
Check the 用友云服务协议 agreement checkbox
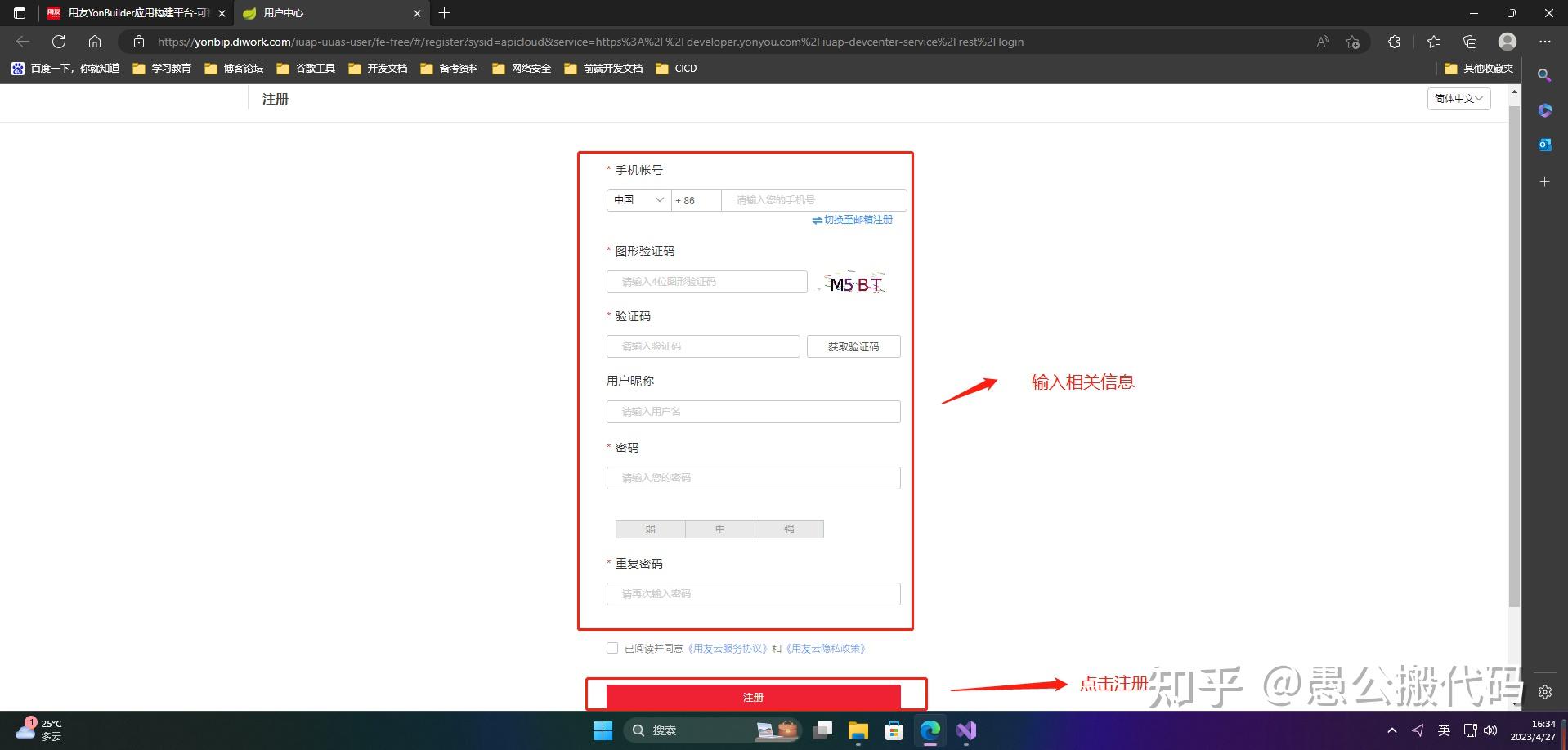click(612, 647)
